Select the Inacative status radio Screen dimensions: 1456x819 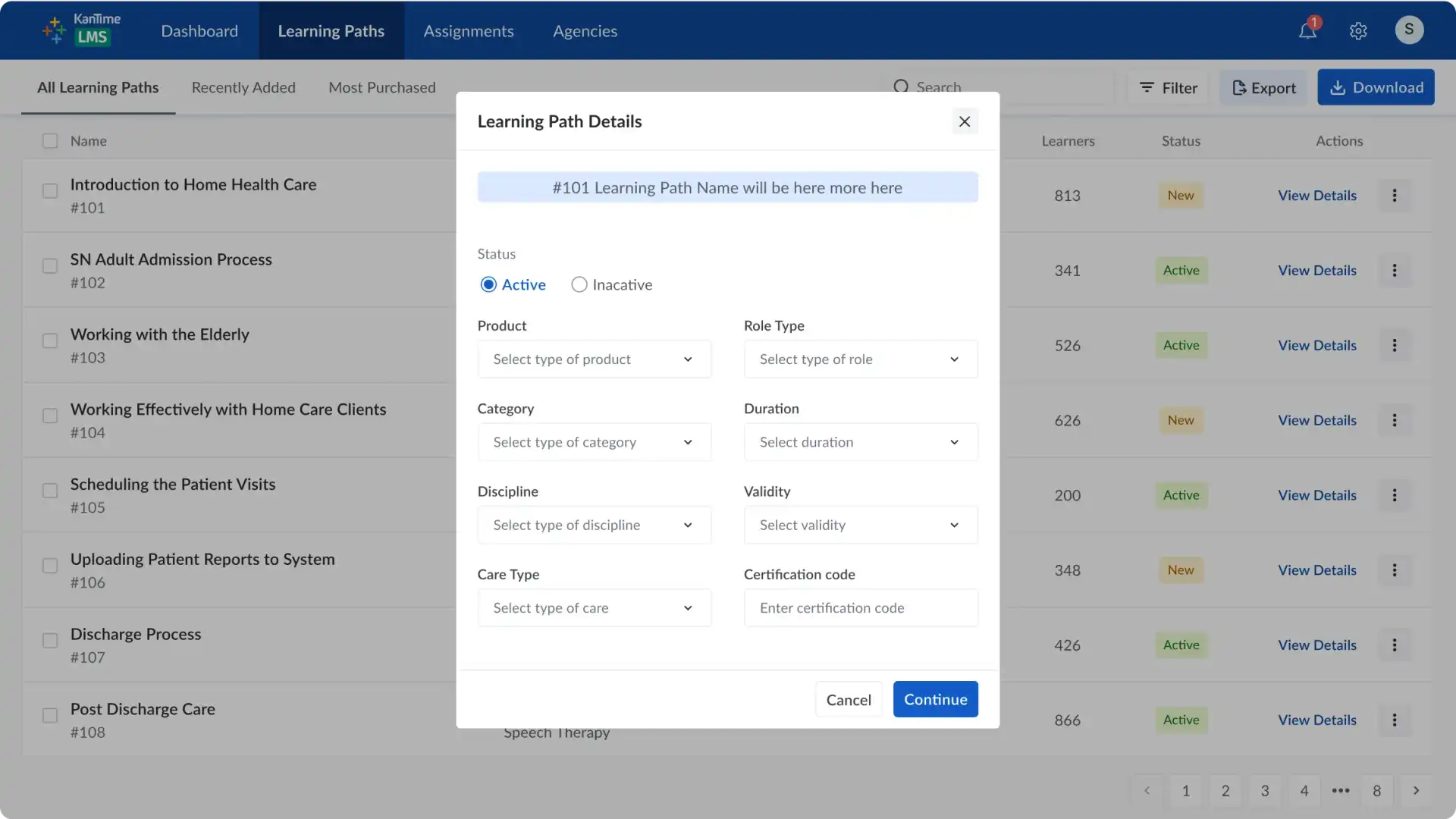(x=579, y=285)
